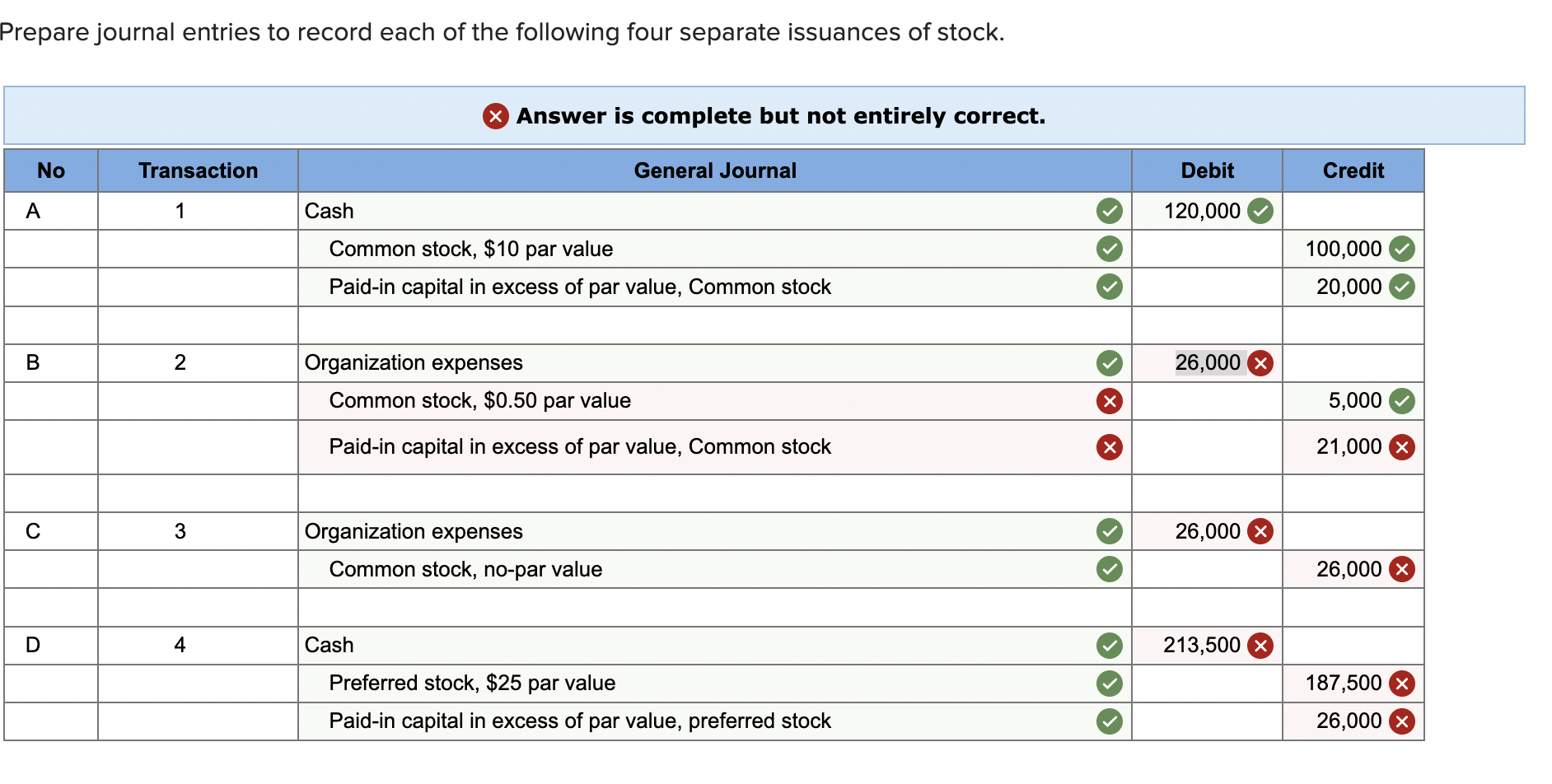Click the red X on Common stock, $0.50 par value row

coord(1109,401)
